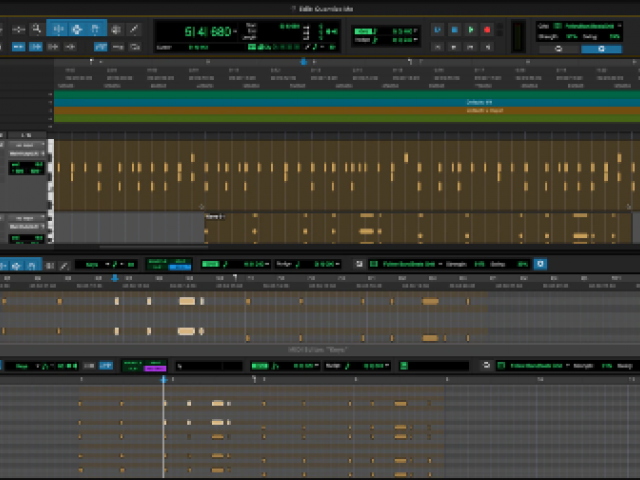Screen dimensions: 640x480
Task: Click the Fast Forward transport button
Action: tap(471, 47)
